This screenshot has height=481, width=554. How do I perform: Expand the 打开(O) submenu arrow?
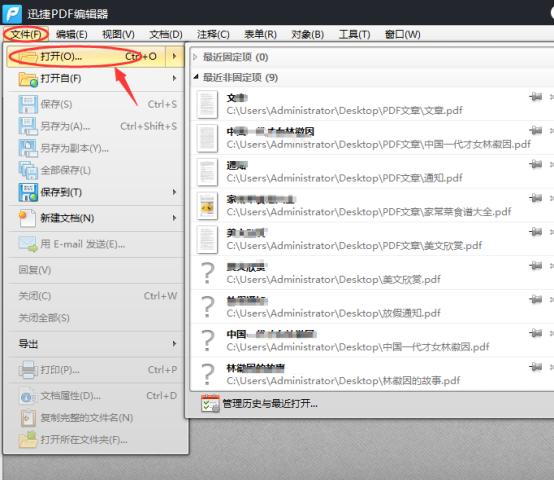(174, 56)
